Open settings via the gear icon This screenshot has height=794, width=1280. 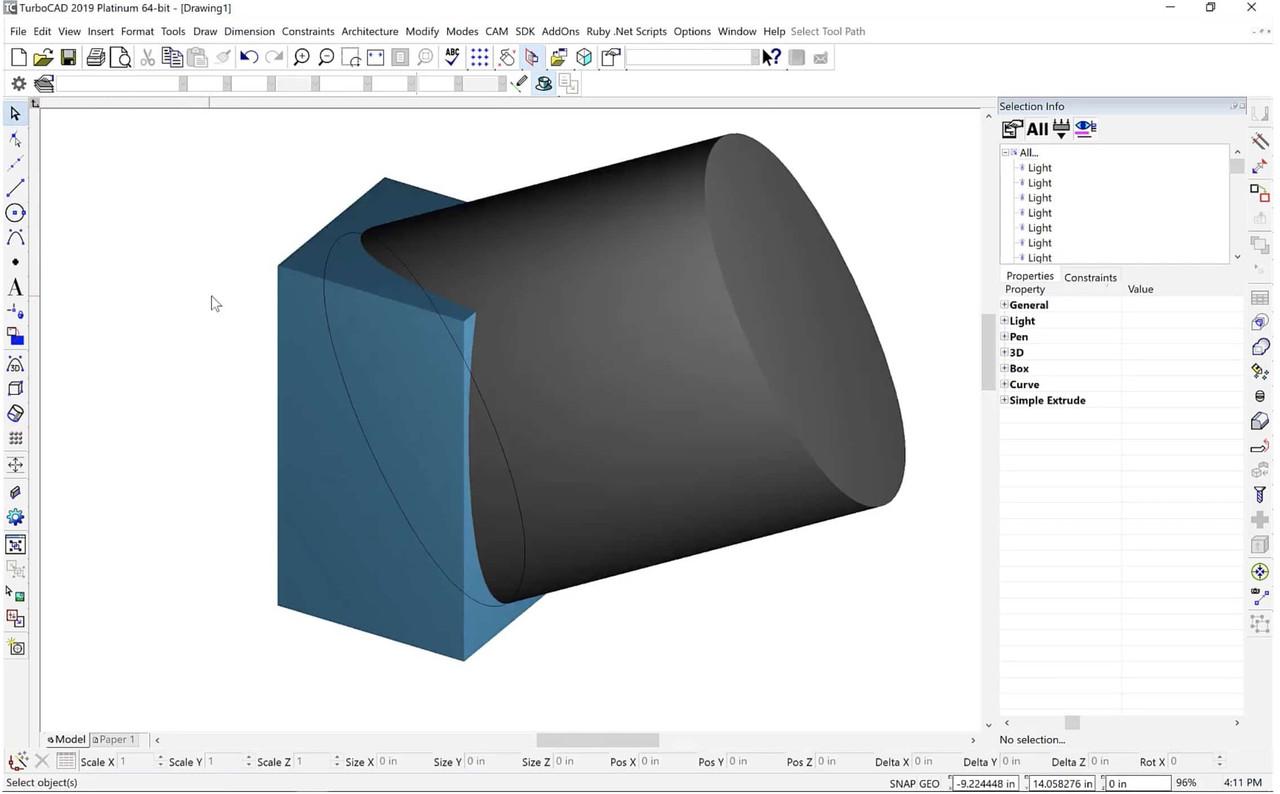coord(17,83)
